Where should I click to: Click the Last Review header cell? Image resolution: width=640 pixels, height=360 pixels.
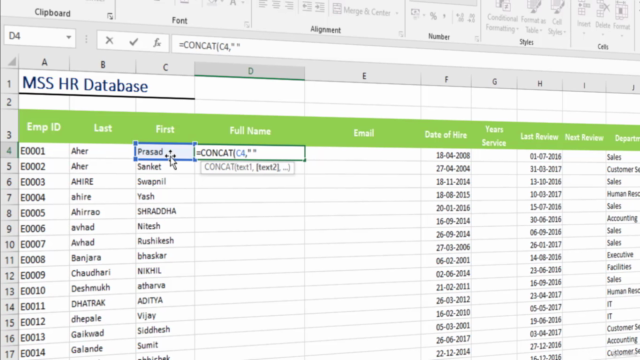pos(539,137)
